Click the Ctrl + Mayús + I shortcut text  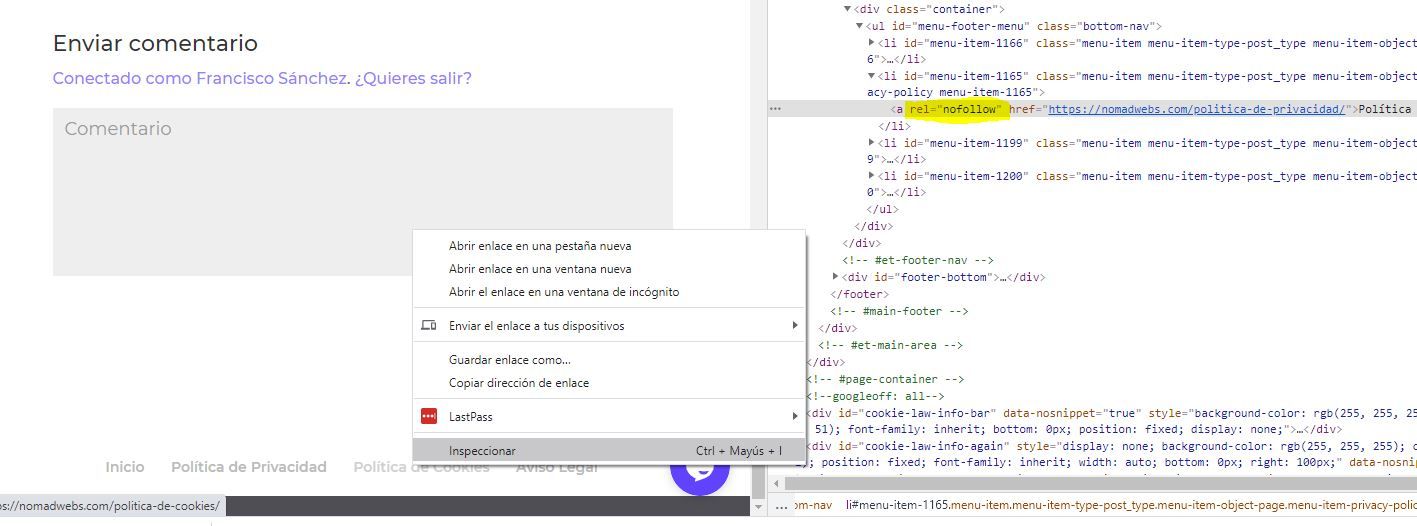(739, 451)
